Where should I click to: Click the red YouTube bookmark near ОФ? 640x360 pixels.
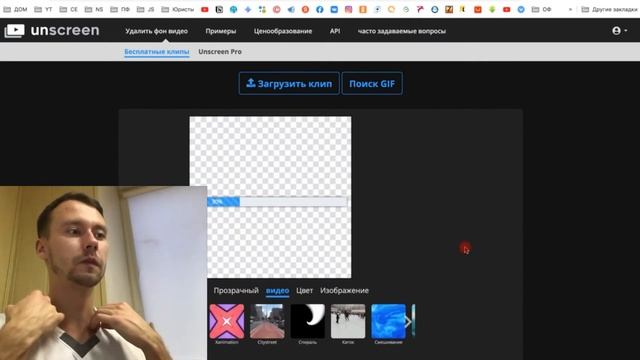click(x=507, y=9)
